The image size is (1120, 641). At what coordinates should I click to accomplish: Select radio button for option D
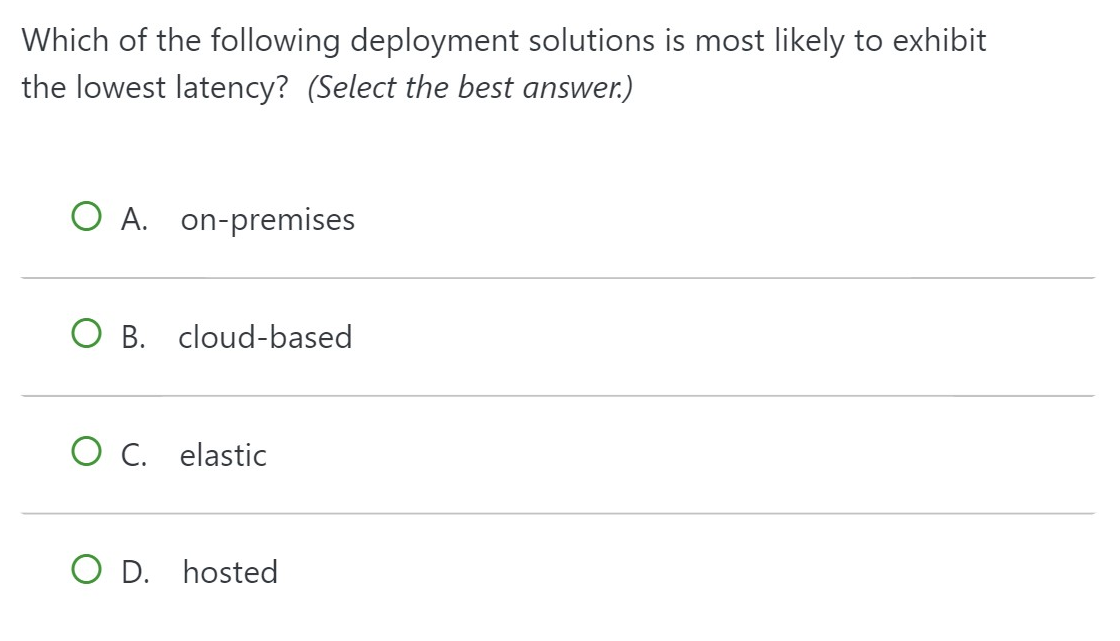86,570
